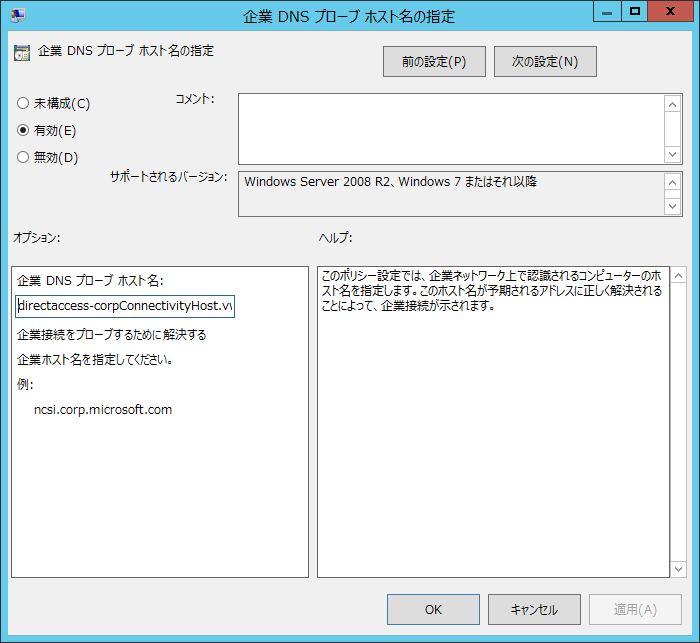Click the オプション: section label
700x643 pixels.
pyautogui.click(x=37, y=238)
